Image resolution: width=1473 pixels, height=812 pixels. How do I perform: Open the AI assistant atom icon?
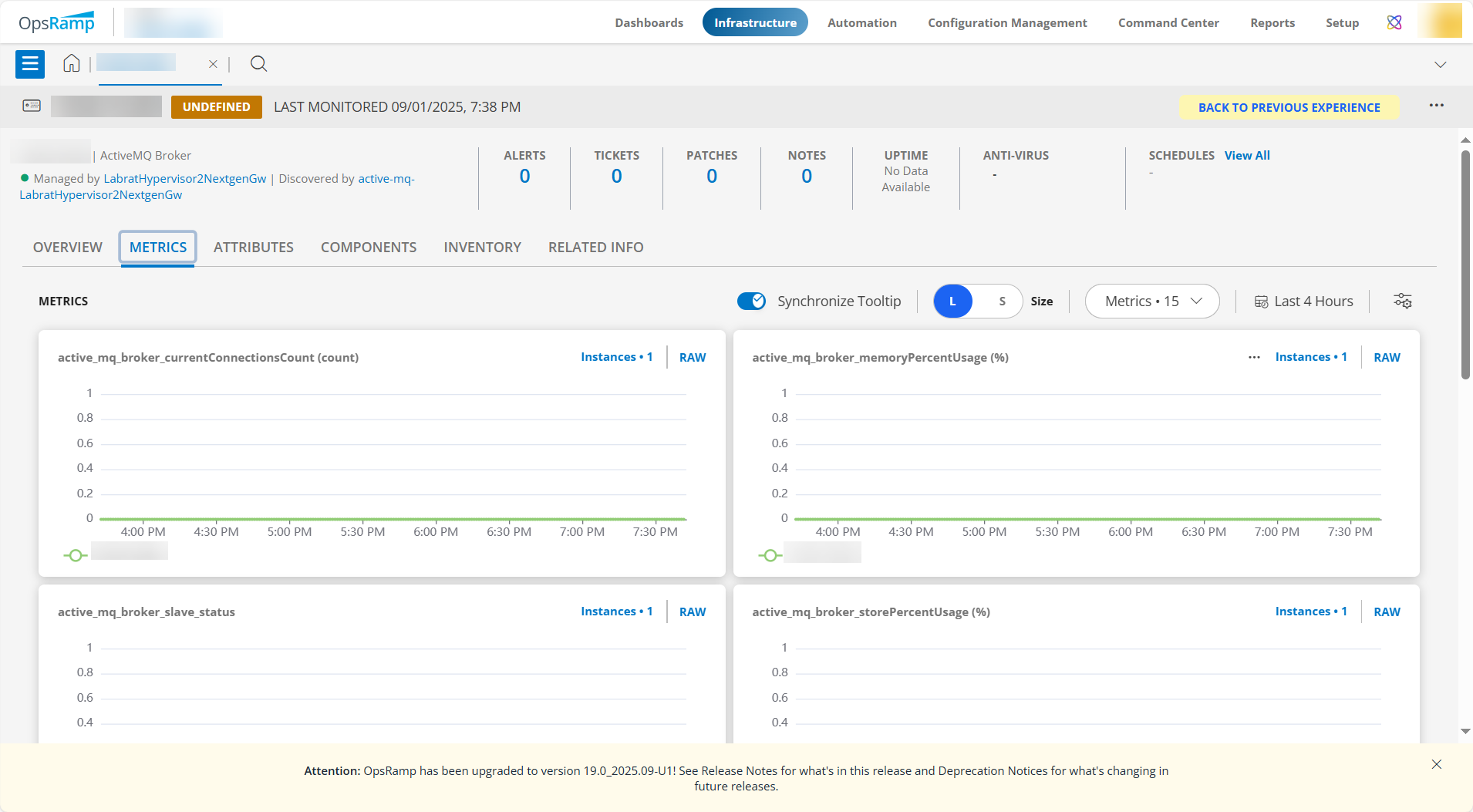tap(1394, 22)
